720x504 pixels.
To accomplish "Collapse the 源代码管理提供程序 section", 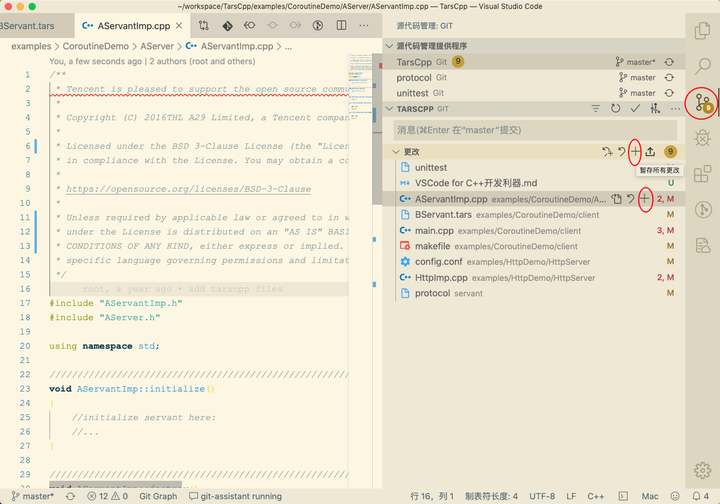I will (x=390, y=46).
